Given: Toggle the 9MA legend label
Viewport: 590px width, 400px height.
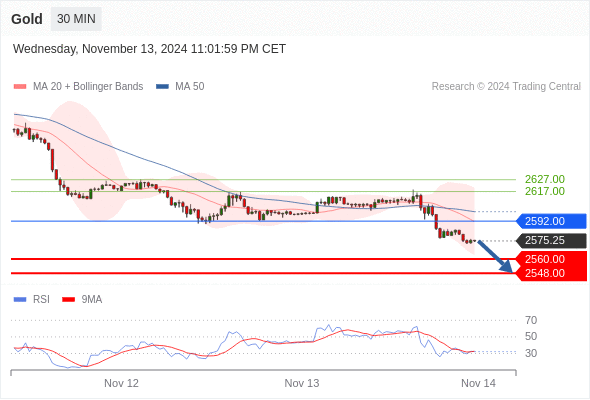Looking at the screenshot, I should point(92,300).
